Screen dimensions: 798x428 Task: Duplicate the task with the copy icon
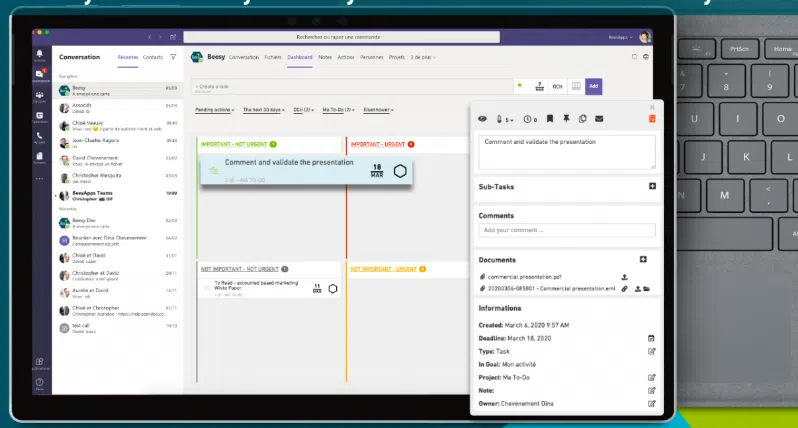[x=582, y=119]
